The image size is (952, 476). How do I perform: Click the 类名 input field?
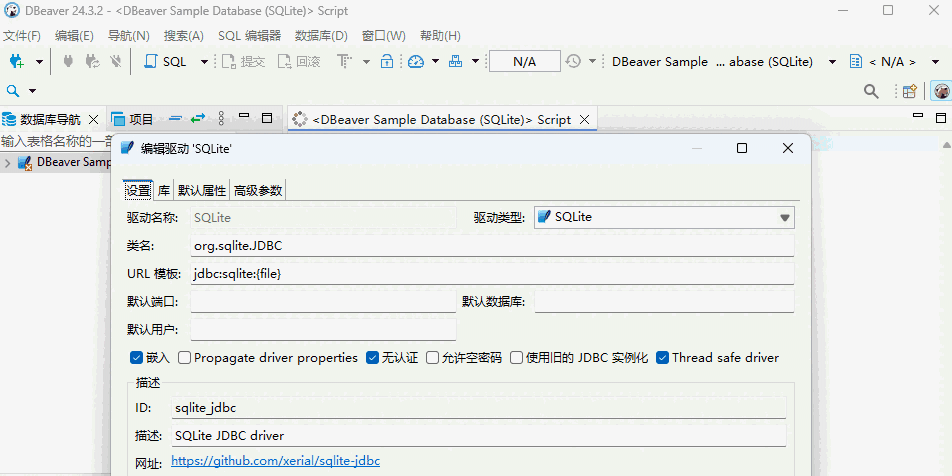click(x=492, y=246)
